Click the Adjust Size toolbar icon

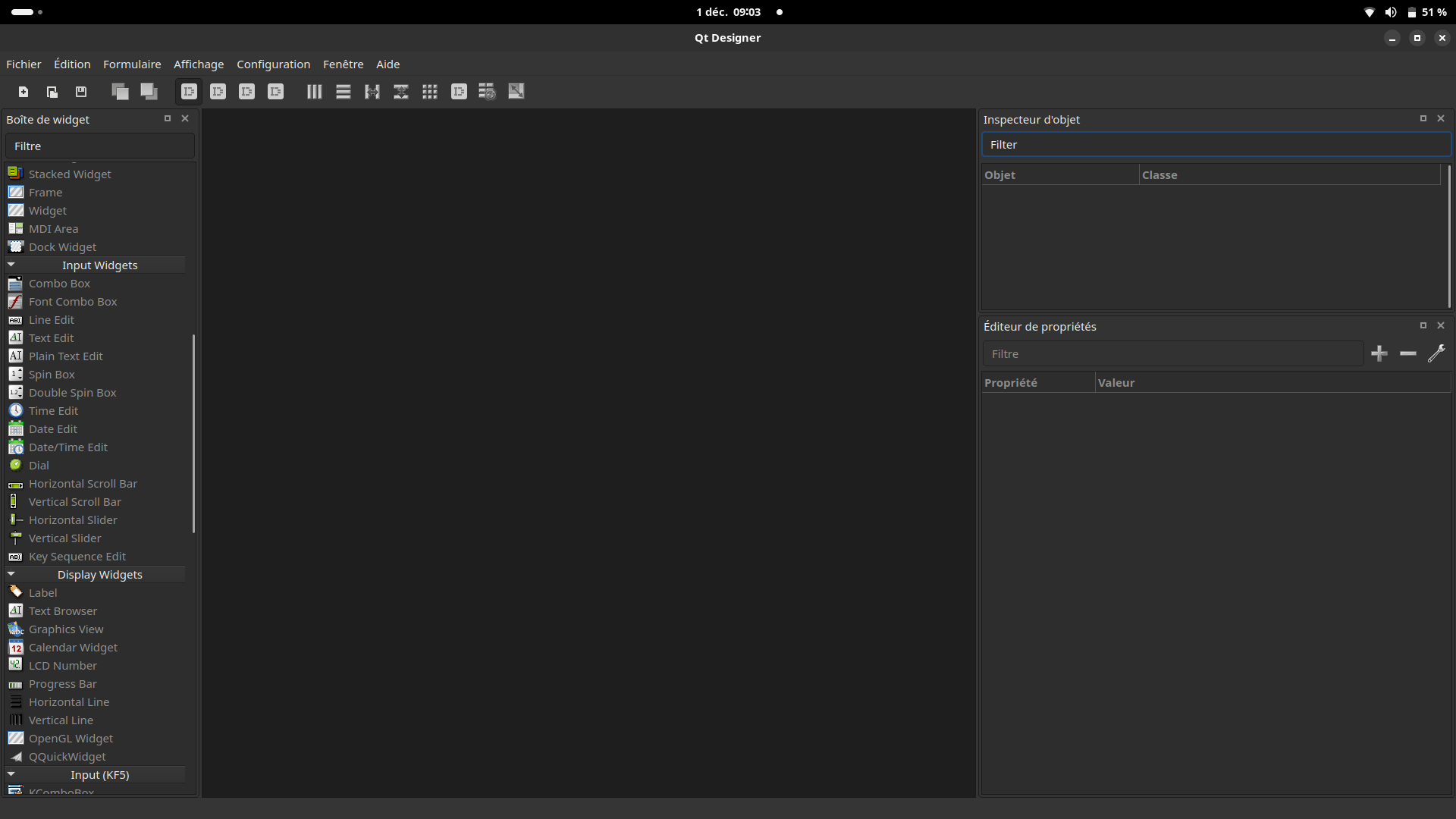(x=516, y=92)
